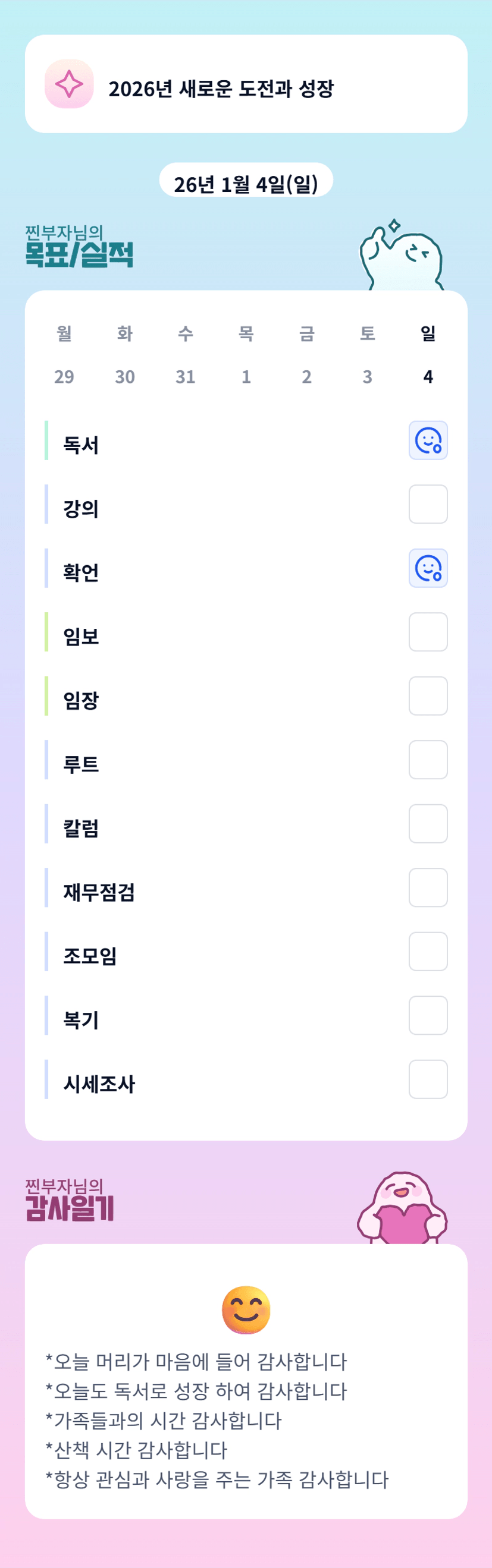Click the smiley check icon for 독서
The width and height of the screenshot is (492, 1568).
coord(428,440)
